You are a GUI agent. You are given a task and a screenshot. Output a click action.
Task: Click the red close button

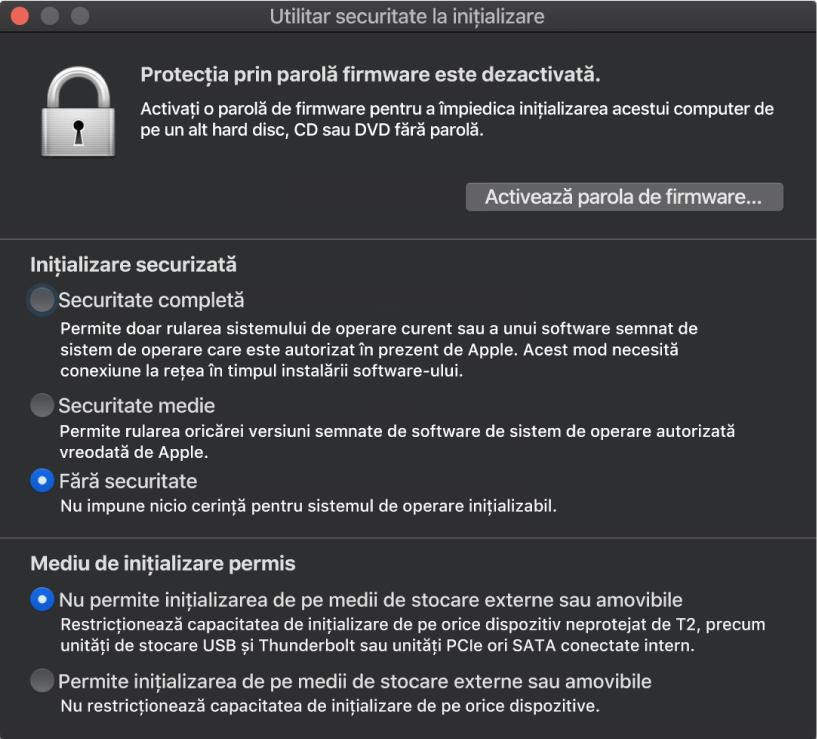[x=18, y=16]
